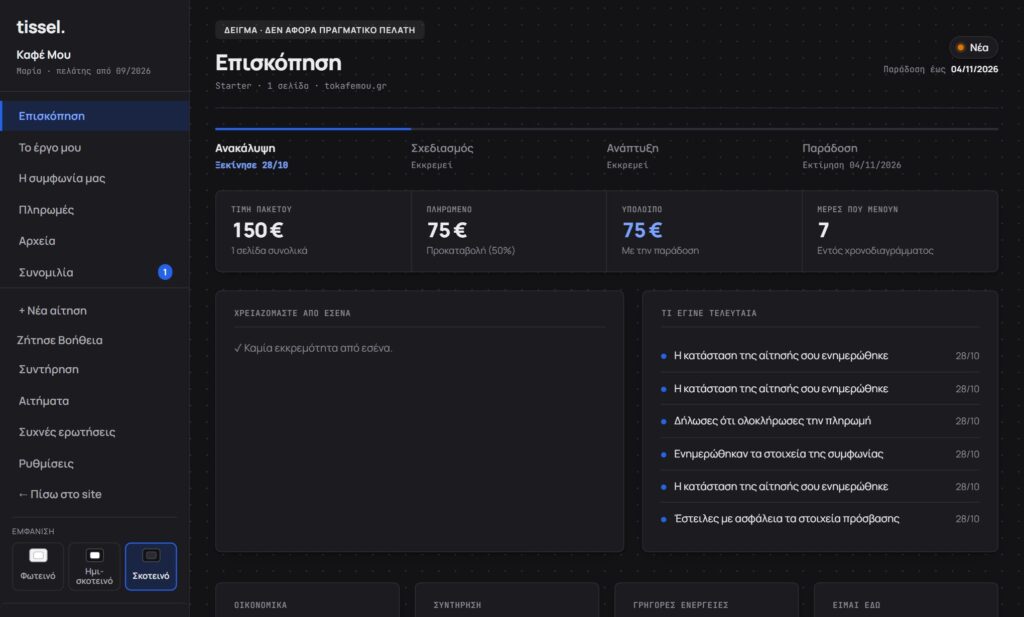Open Συνομιλία messages

[x=95, y=272]
